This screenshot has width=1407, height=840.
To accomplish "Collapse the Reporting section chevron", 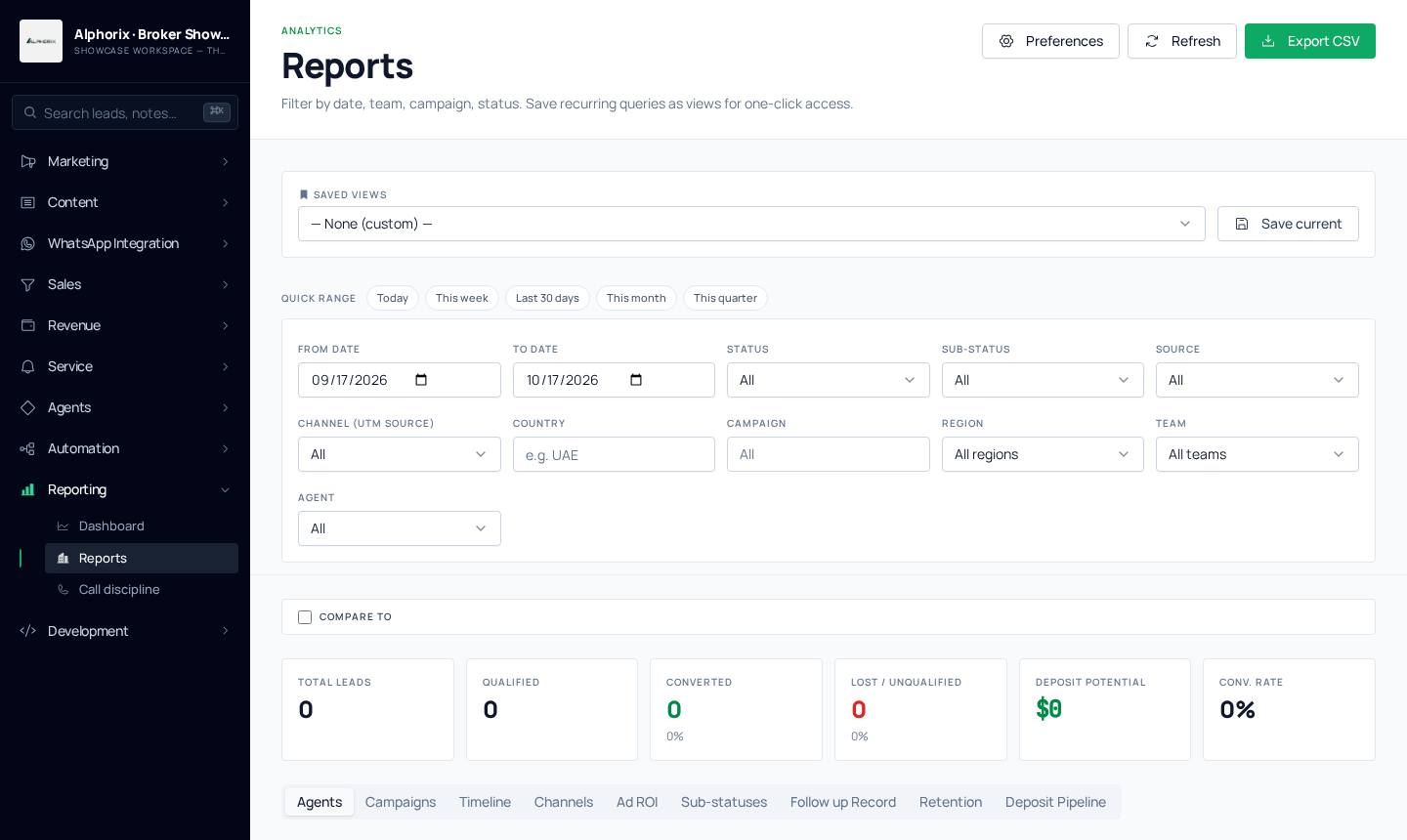I will pyautogui.click(x=225, y=489).
